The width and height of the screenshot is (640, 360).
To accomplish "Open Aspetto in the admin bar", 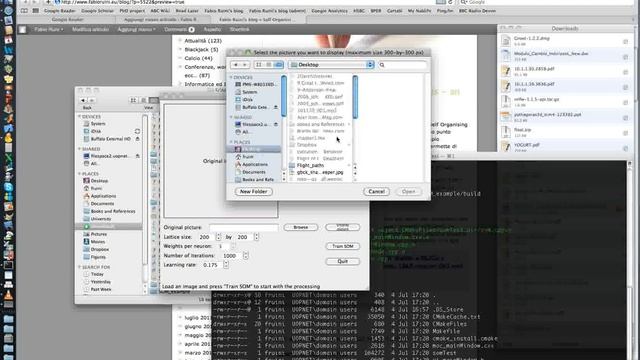I will [212, 29].
